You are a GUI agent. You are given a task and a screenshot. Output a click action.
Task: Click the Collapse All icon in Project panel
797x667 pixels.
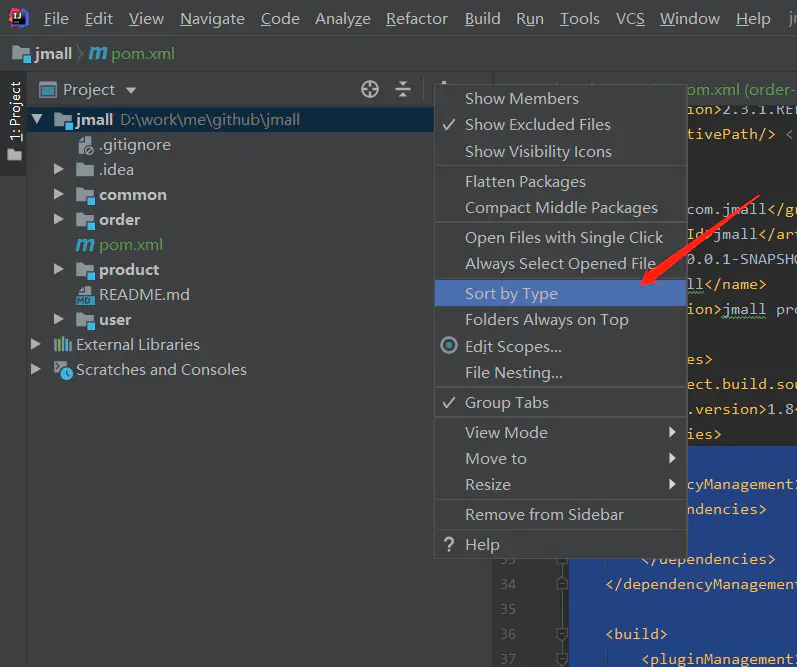pos(403,90)
